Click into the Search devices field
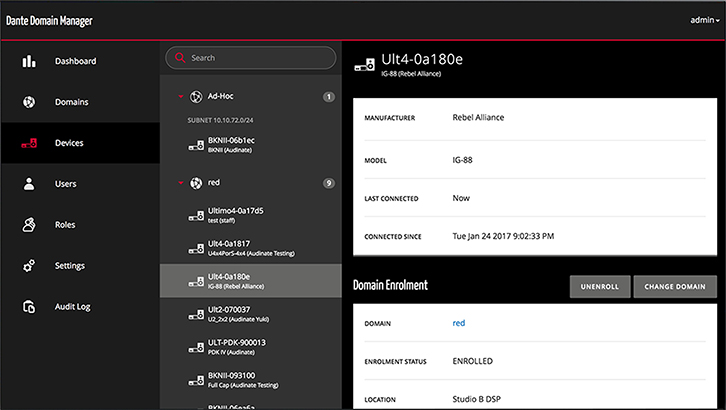 (x=250, y=58)
